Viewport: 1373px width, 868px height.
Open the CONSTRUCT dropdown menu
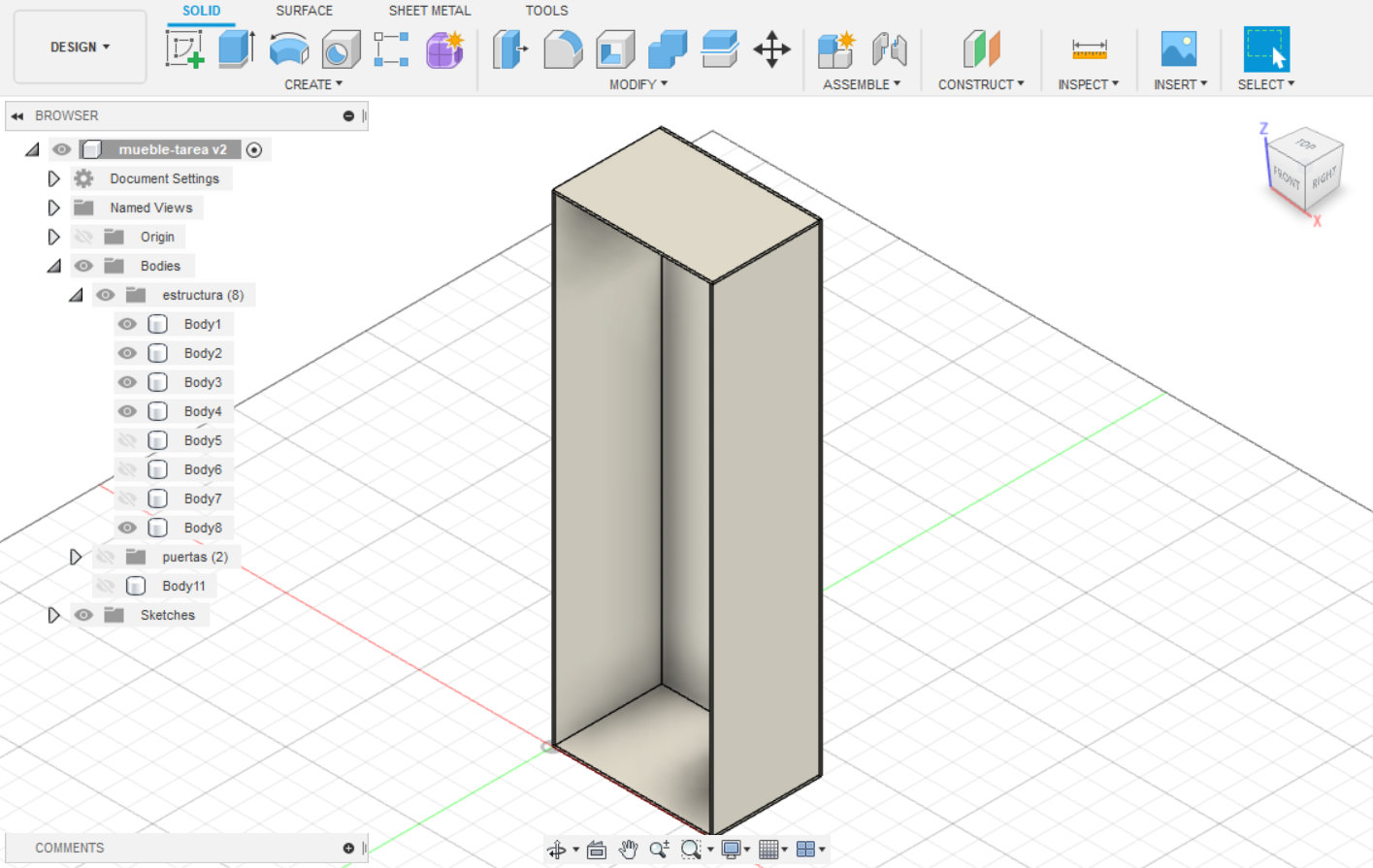coord(981,84)
